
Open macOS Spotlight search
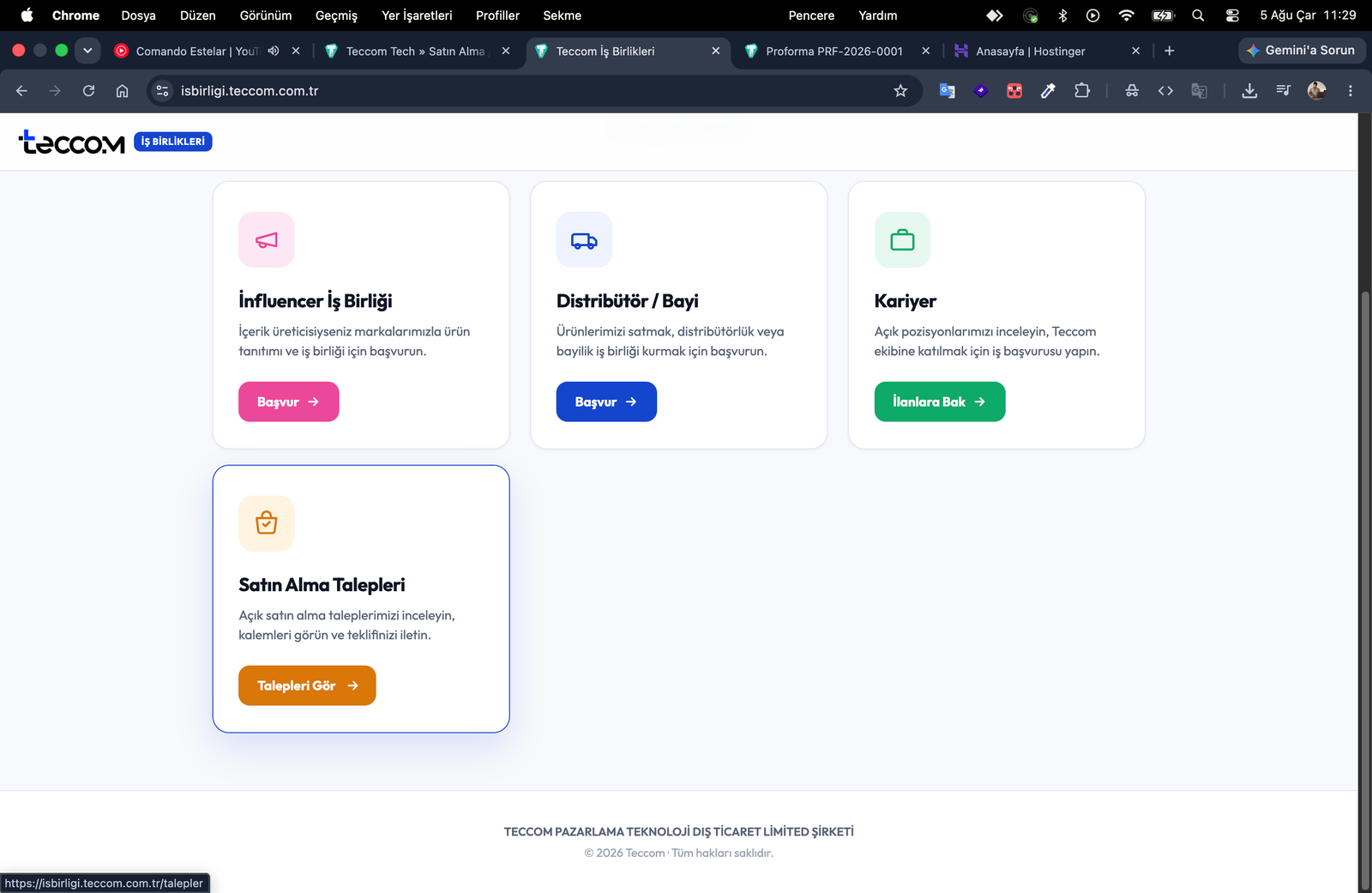[1198, 15]
